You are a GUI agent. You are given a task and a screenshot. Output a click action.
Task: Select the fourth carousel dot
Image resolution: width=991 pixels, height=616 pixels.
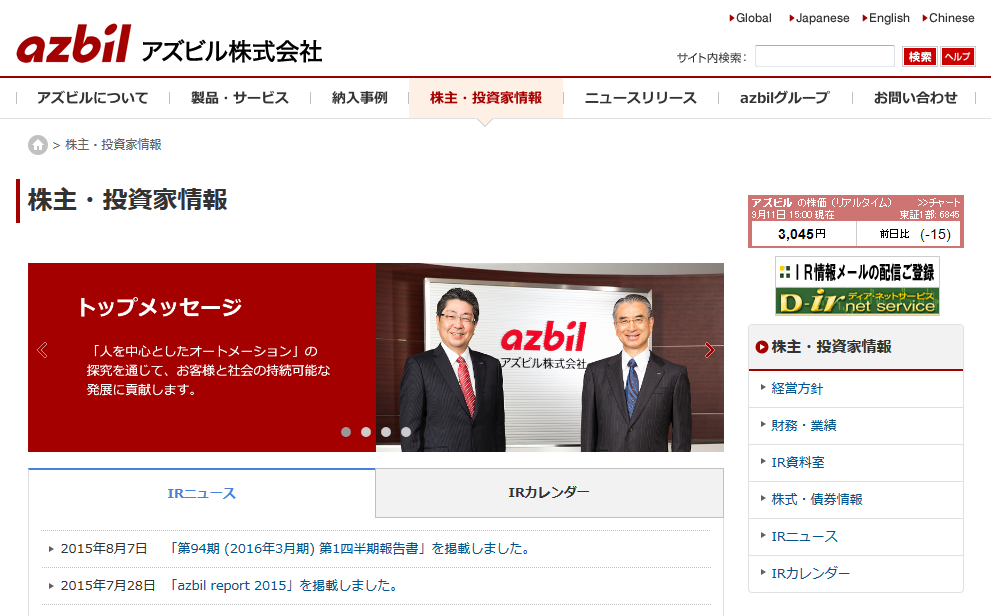(x=406, y=432)
